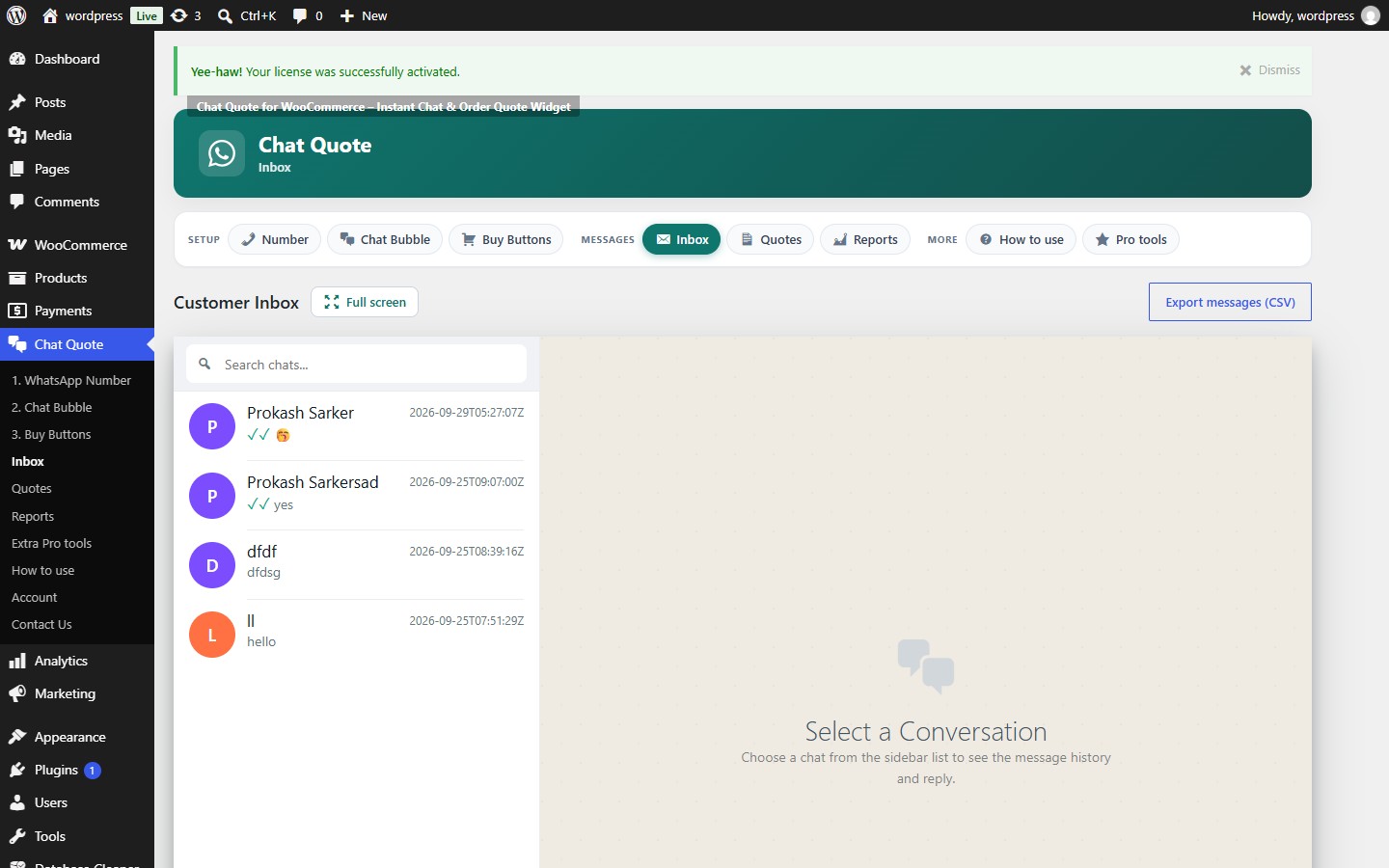
Task: Open How to use submenu item
Action: (43, 570)
